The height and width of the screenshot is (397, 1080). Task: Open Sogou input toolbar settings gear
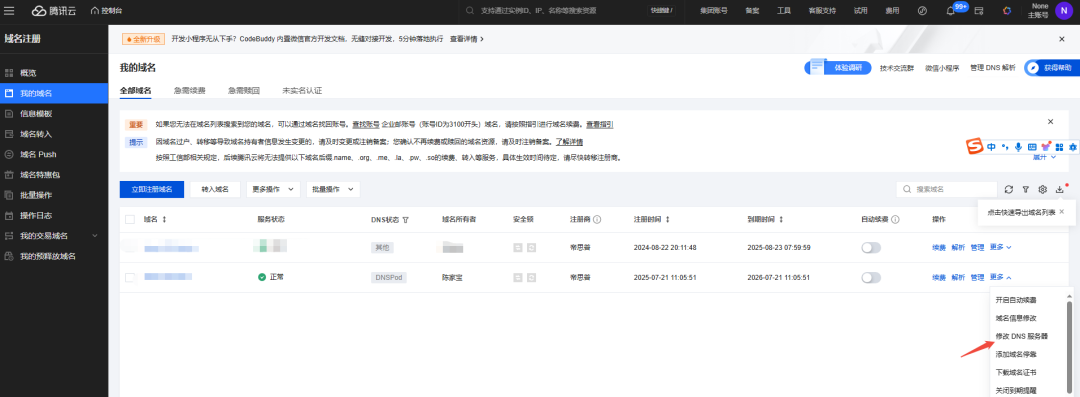pos(1072,147)
